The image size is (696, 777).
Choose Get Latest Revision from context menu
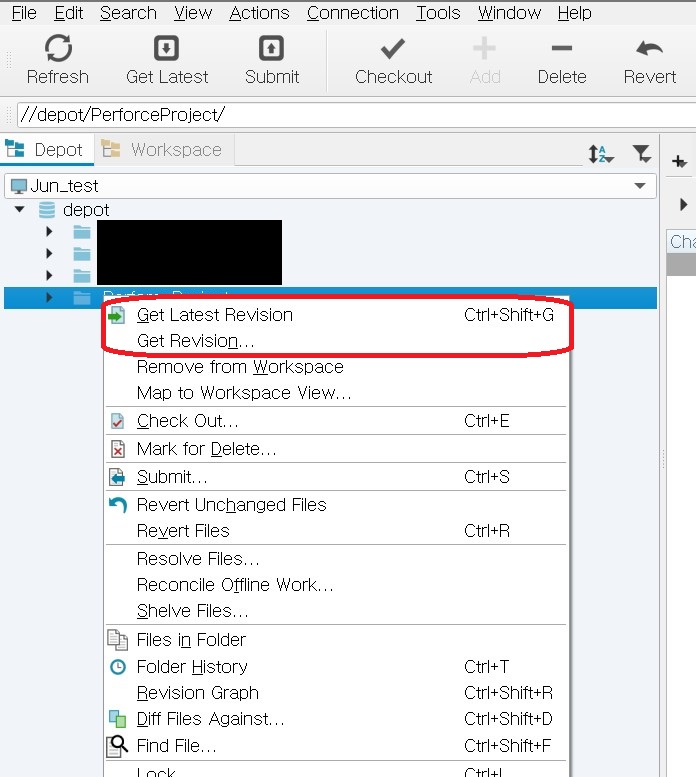pyautogui.click(x=215, y=315)
